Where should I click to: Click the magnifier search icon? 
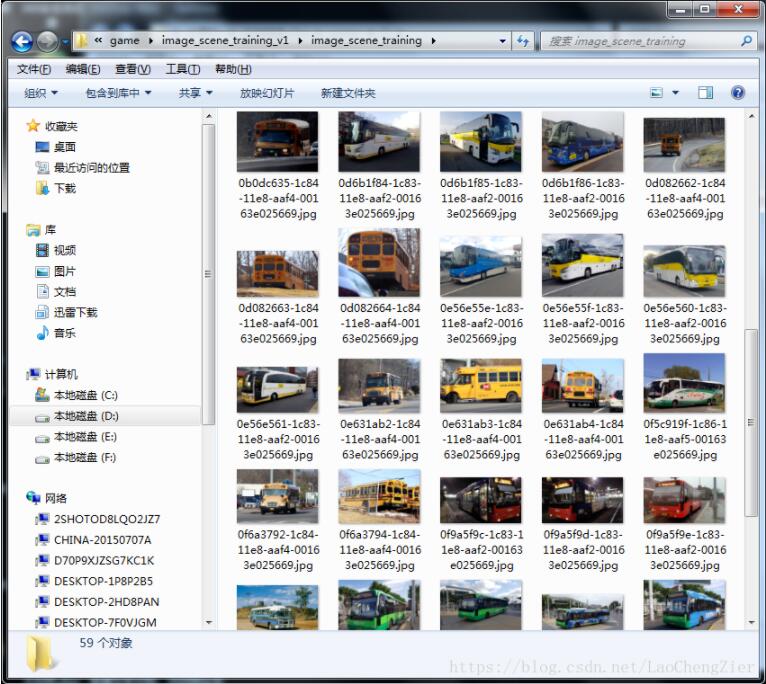[746, 41]
